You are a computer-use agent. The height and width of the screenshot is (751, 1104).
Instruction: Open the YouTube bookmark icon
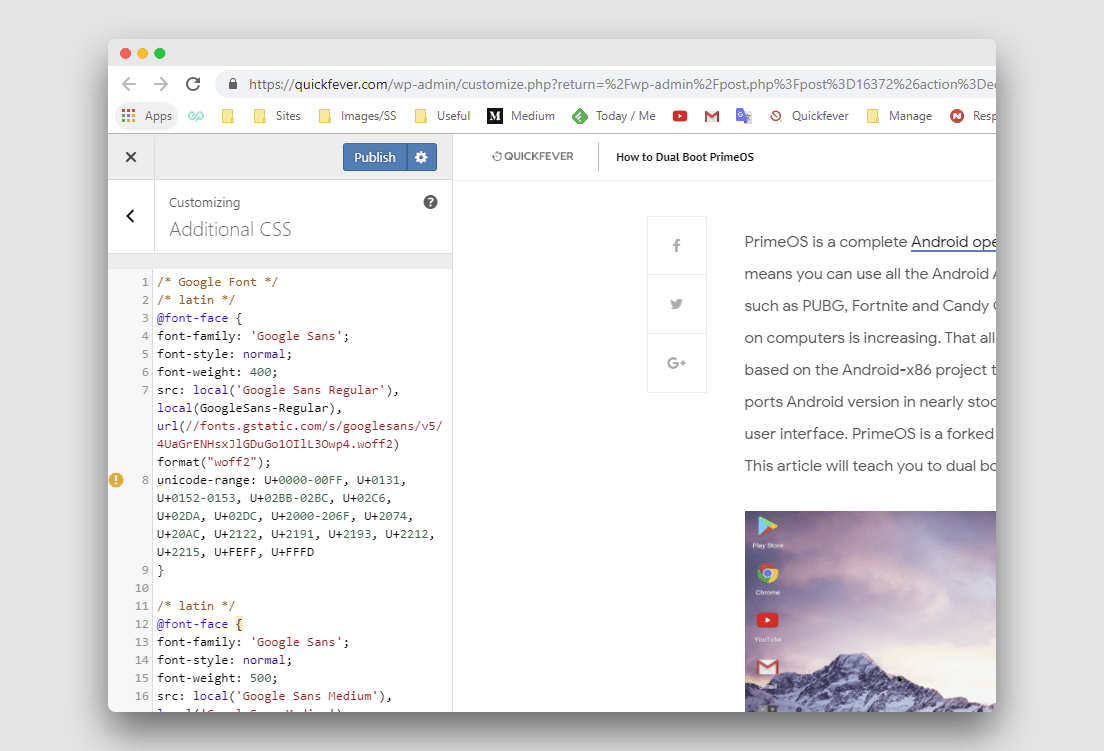(x=679, y=116)
